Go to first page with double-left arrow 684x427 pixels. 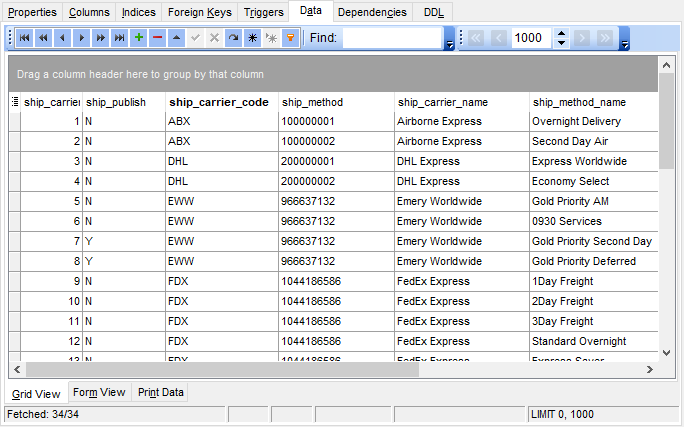point(476,38)
